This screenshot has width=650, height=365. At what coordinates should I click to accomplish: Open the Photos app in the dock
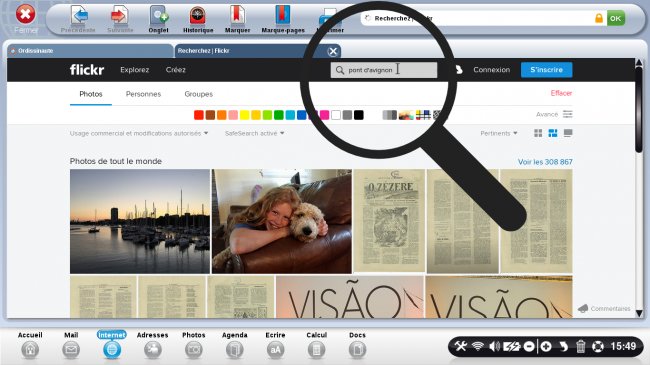(x=194, y=345)
